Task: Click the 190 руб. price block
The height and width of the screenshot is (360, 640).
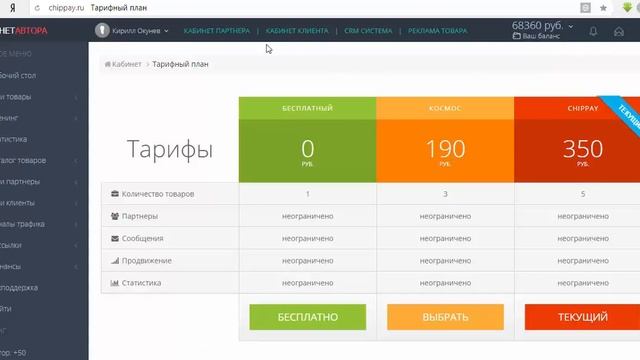Action: [x=445, y=151]
